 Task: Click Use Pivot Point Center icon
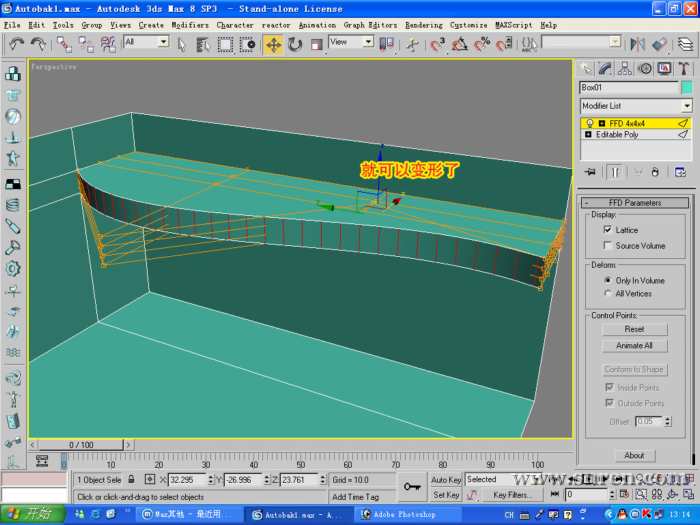coord(387,44)
